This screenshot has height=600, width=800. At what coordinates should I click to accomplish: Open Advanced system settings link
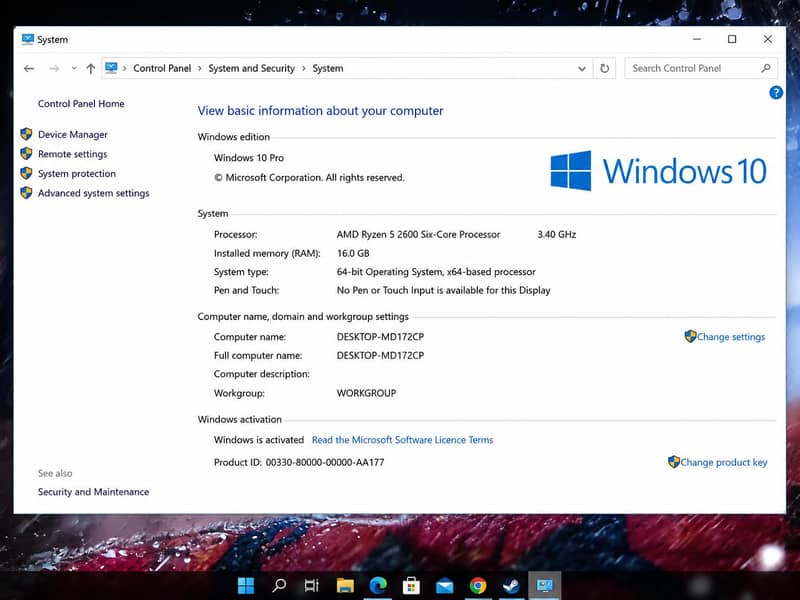click(x=94, y=193)
